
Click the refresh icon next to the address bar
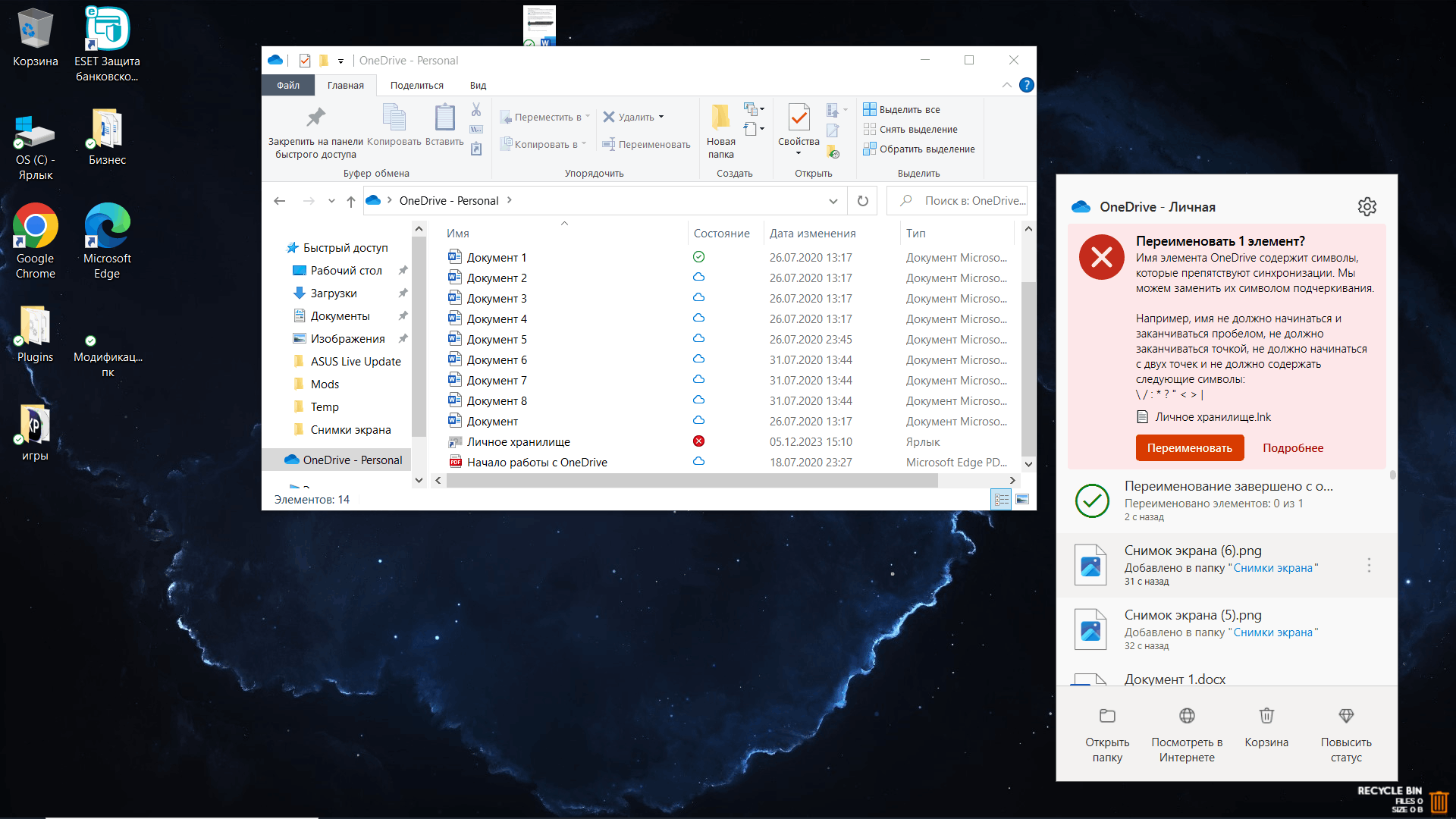[x=862, y=201]
